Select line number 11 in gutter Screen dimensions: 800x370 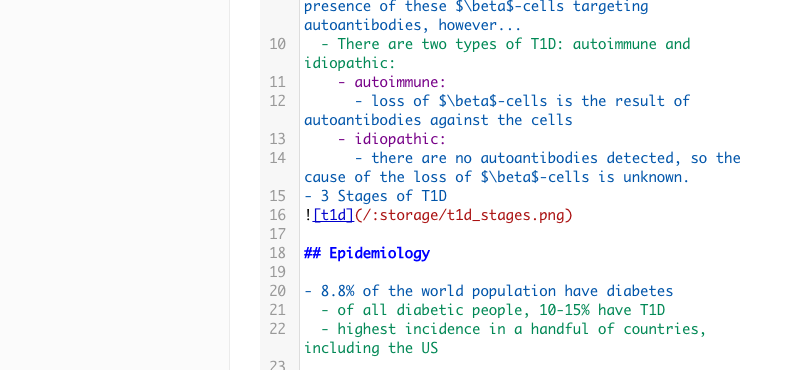278,82
